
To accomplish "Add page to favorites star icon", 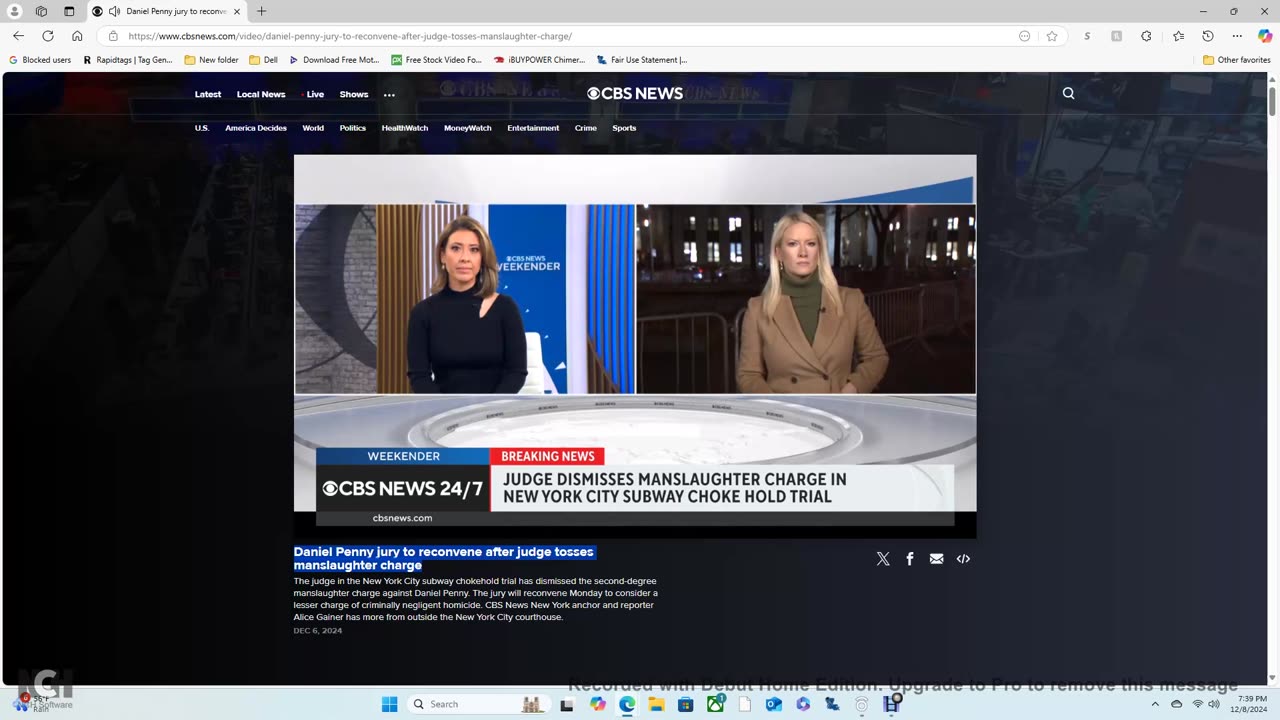I will 1052,36.
